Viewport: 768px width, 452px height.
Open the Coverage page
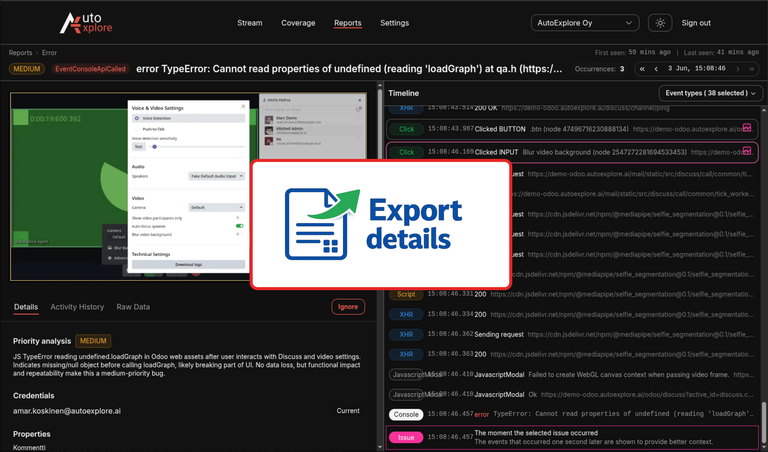[x=298, y=23]
